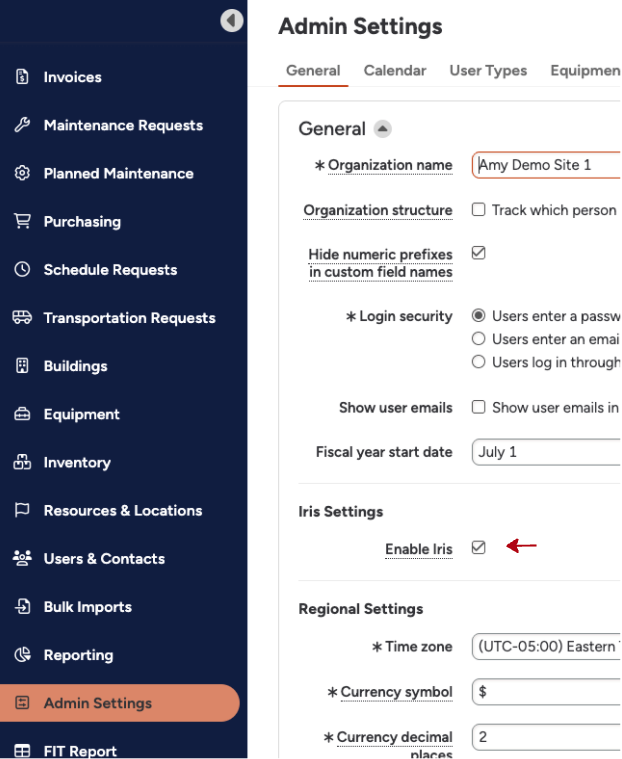Click the Organization name input field
622x759 pixels.
click(546, 165)
